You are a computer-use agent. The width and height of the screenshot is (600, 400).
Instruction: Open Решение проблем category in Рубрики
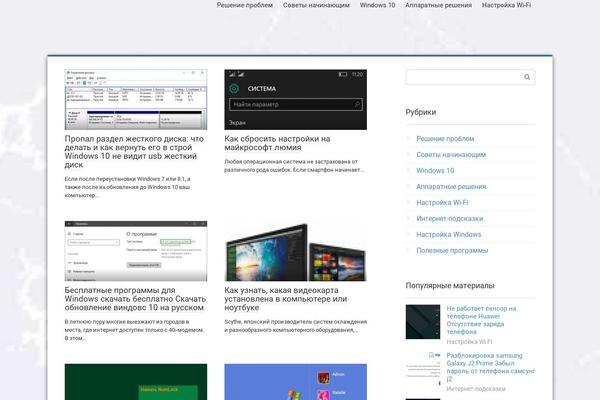pos(445,139)
